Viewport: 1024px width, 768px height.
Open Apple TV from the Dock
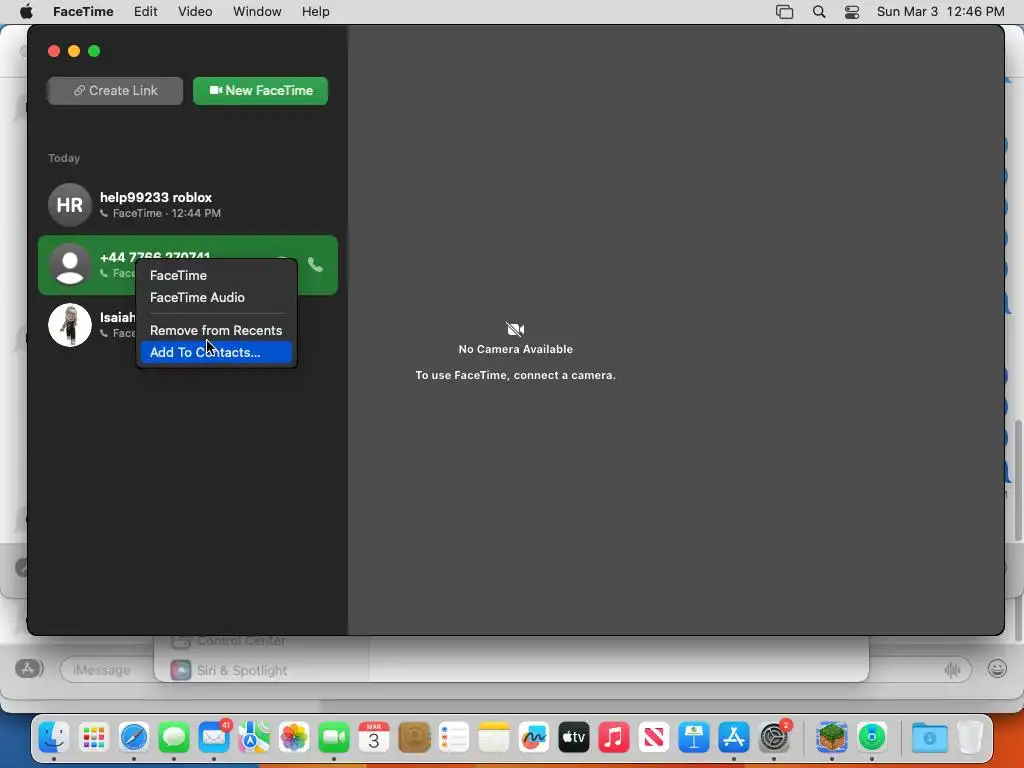(x=574, y=738)
